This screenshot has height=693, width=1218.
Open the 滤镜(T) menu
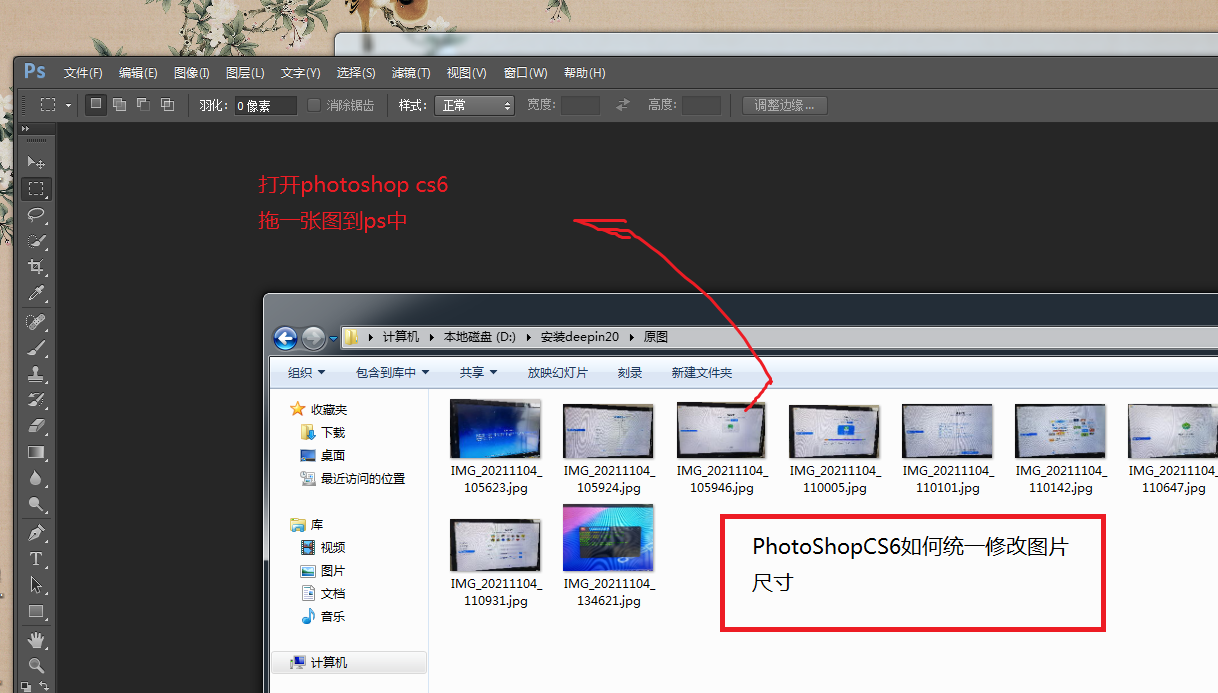pos(411,73)
